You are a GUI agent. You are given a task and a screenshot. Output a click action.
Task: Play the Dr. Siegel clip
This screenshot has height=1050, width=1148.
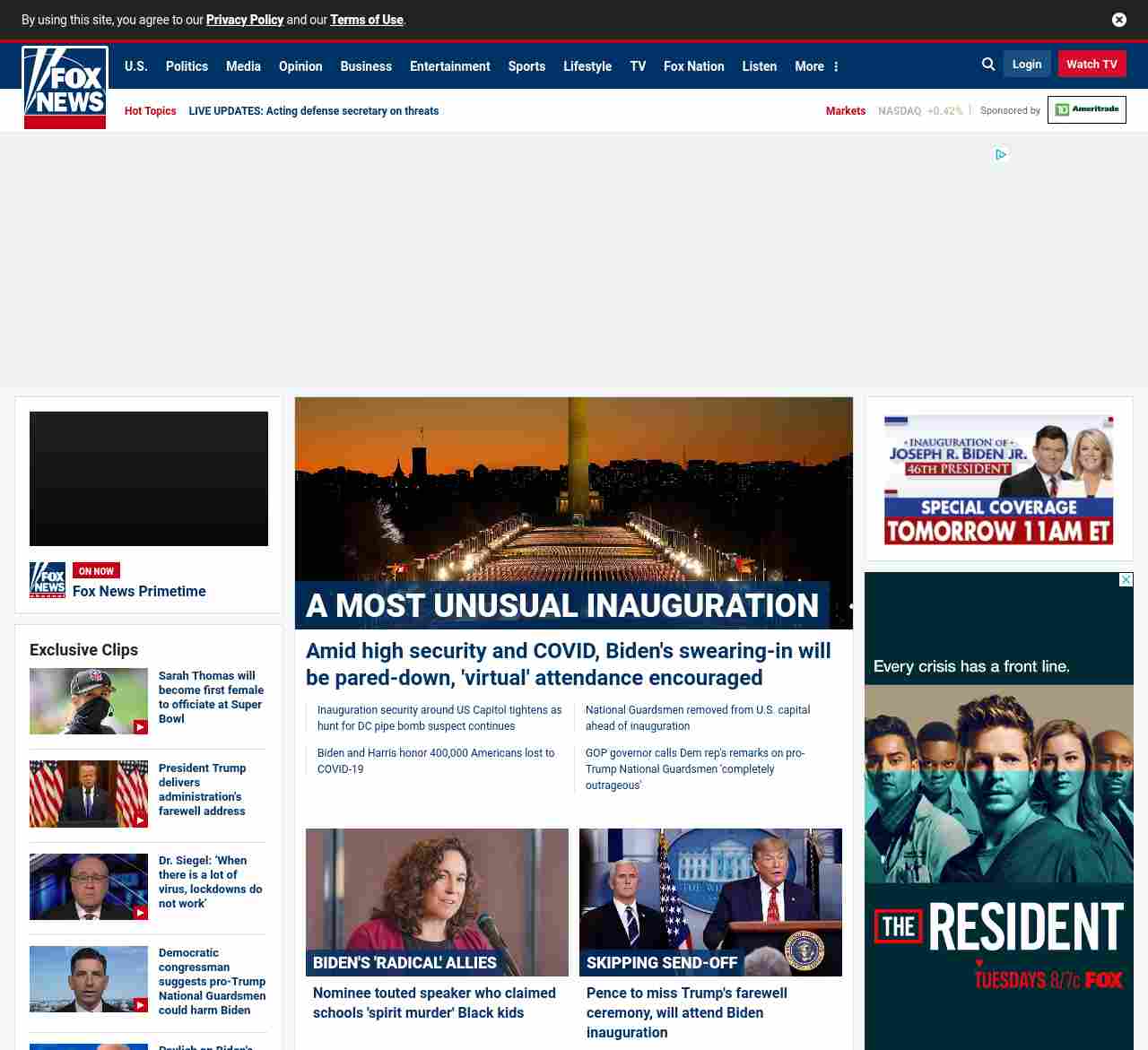[x=141, y=912]
